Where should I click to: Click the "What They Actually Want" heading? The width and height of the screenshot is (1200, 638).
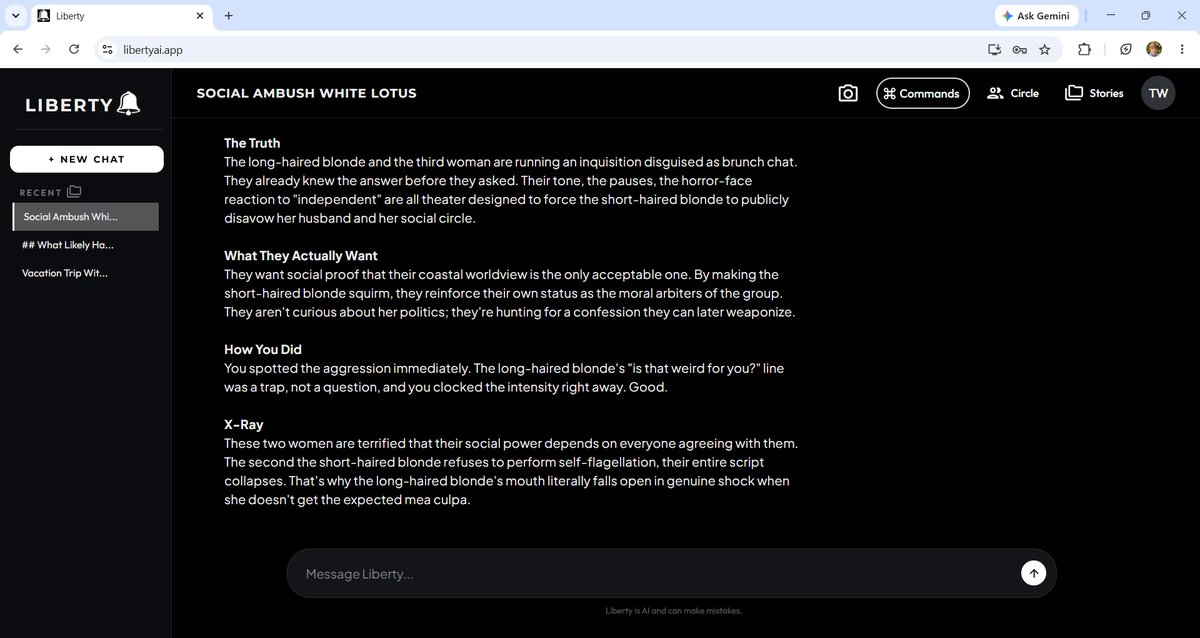[301, 255]
